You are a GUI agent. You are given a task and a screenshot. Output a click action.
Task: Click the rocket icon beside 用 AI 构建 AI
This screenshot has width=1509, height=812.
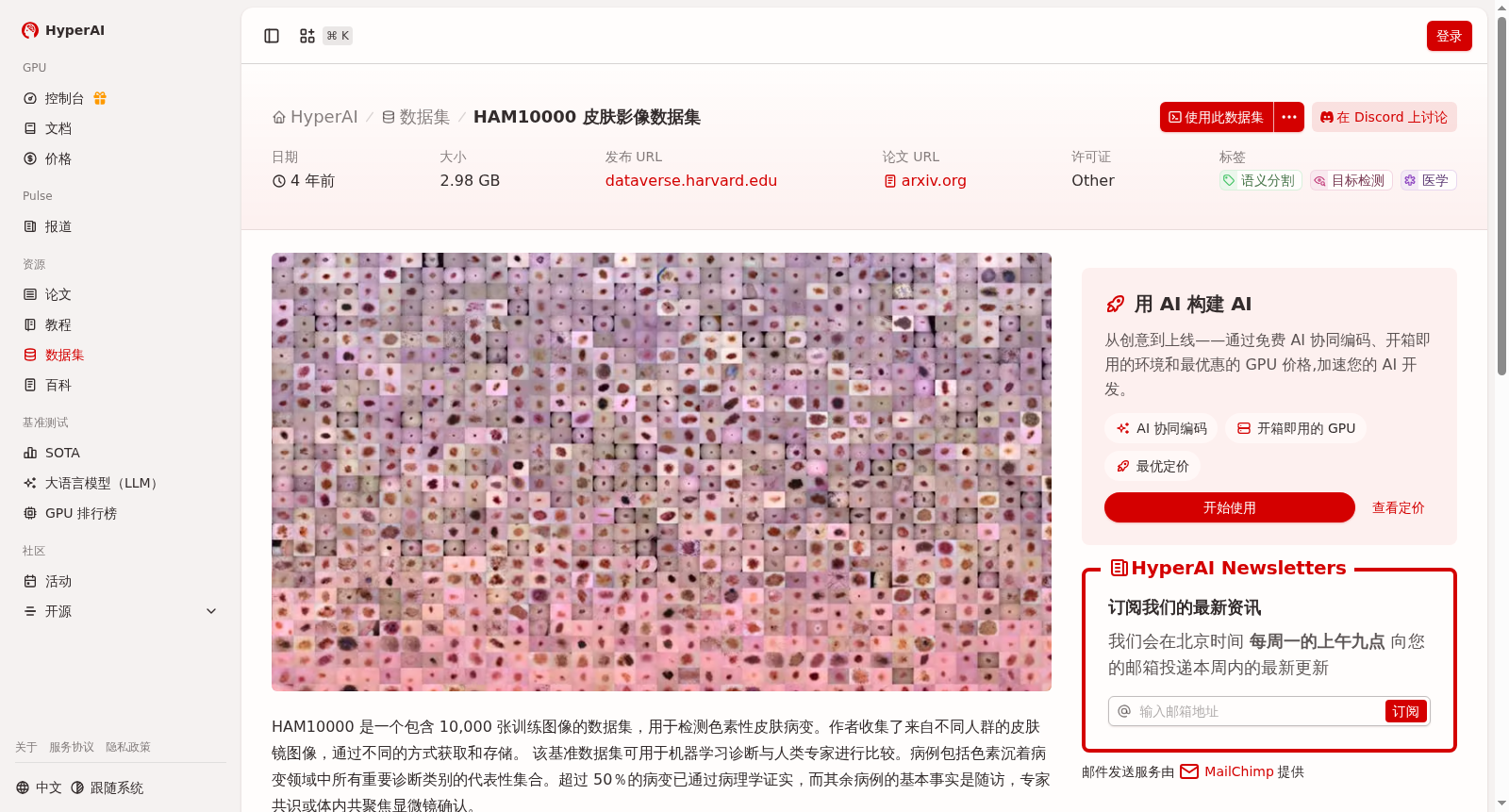[1116, 304]
